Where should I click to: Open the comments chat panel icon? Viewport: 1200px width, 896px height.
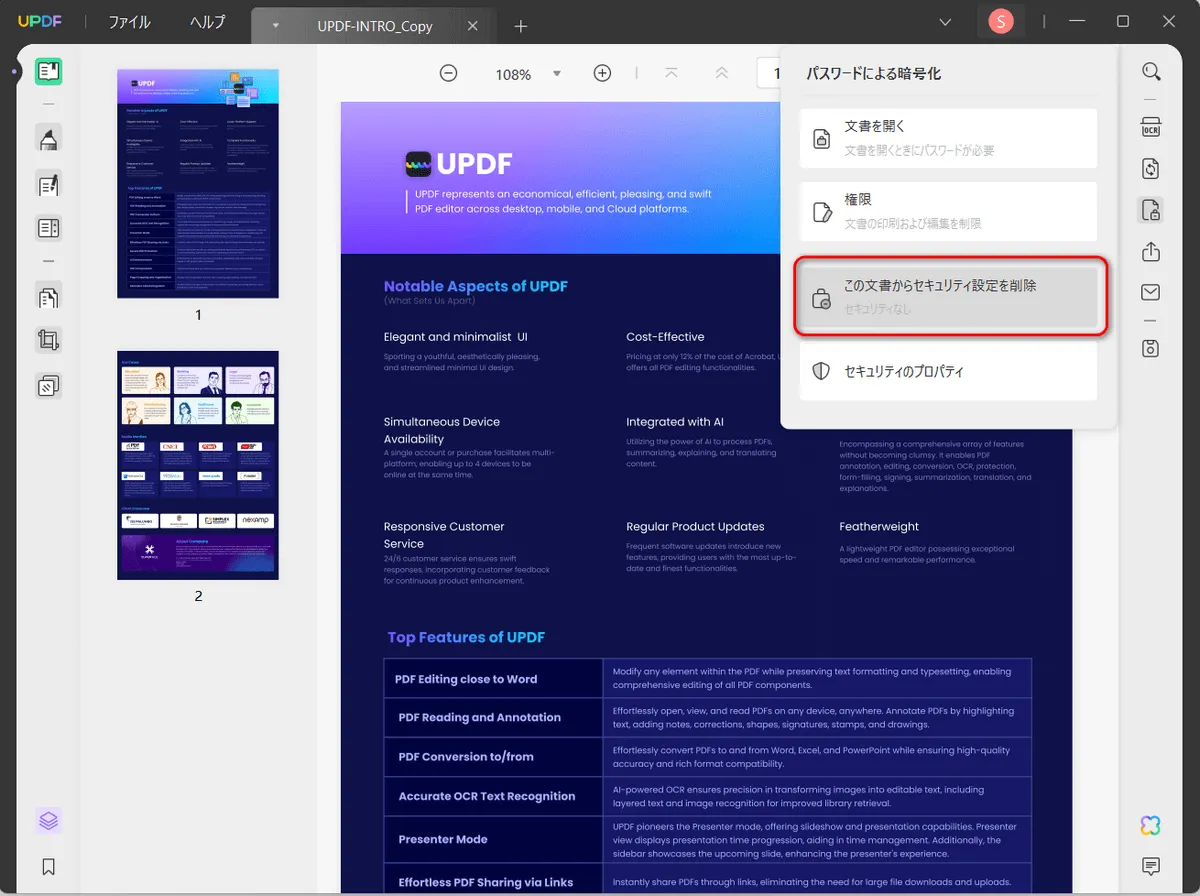click(x=1151, y=866)
